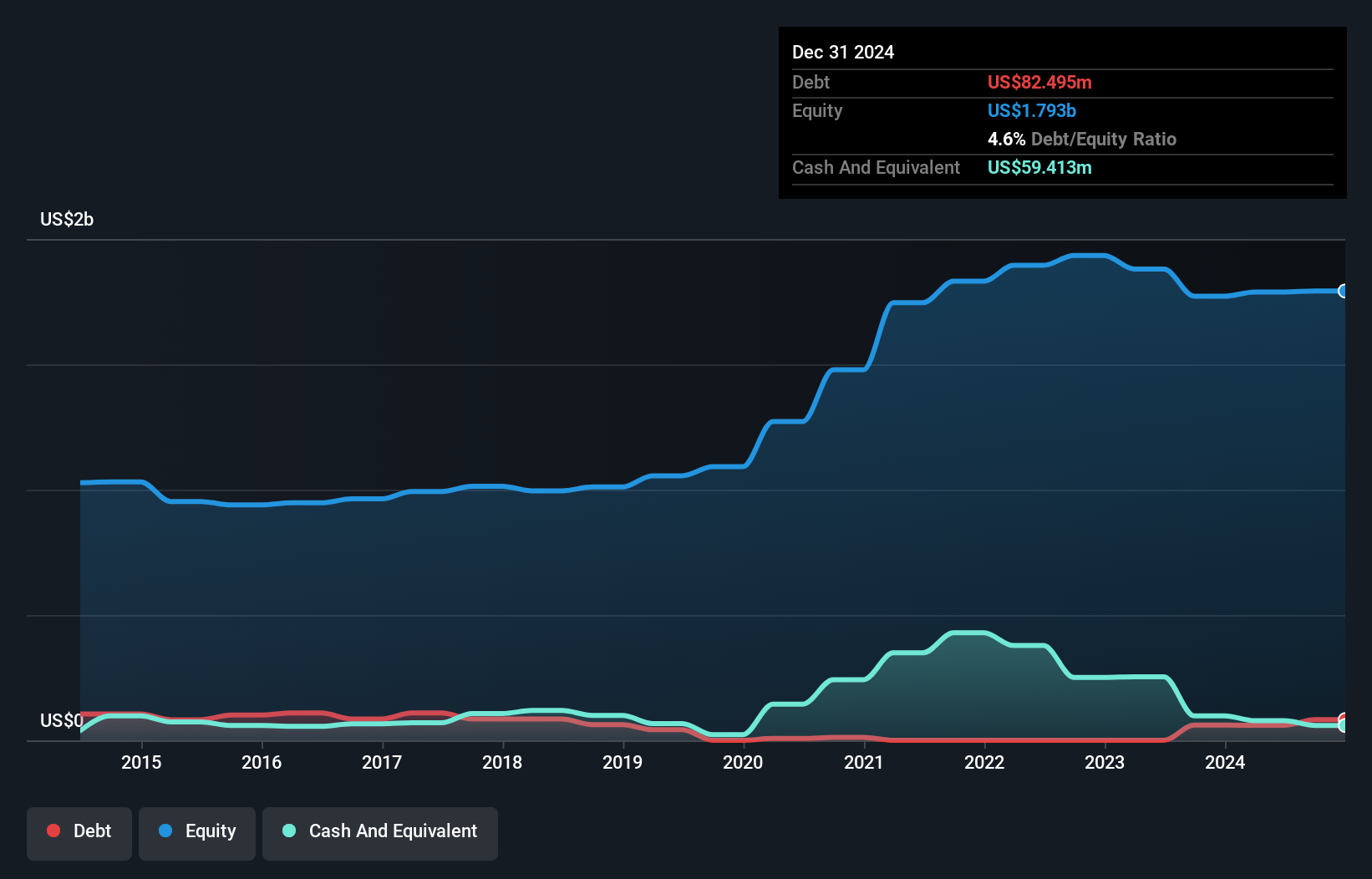The image size is (1372, 879).
Task: Click the US$0 y-axis label
Action: pyautogui.click(x=62, y=721)
